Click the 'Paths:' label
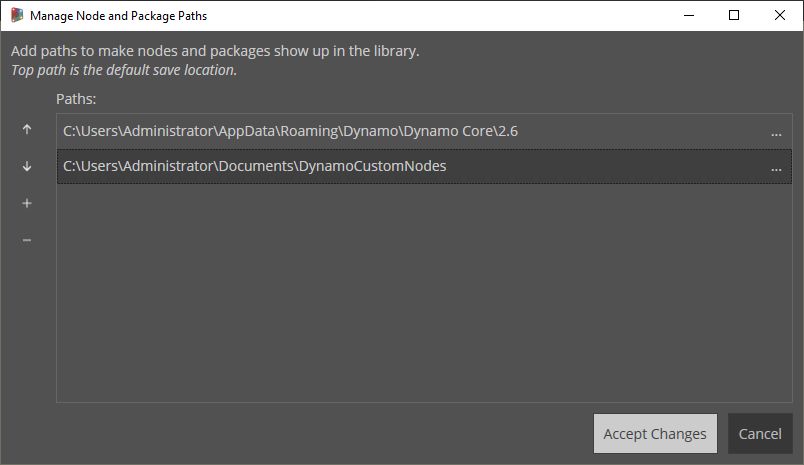 coord(76,99)
